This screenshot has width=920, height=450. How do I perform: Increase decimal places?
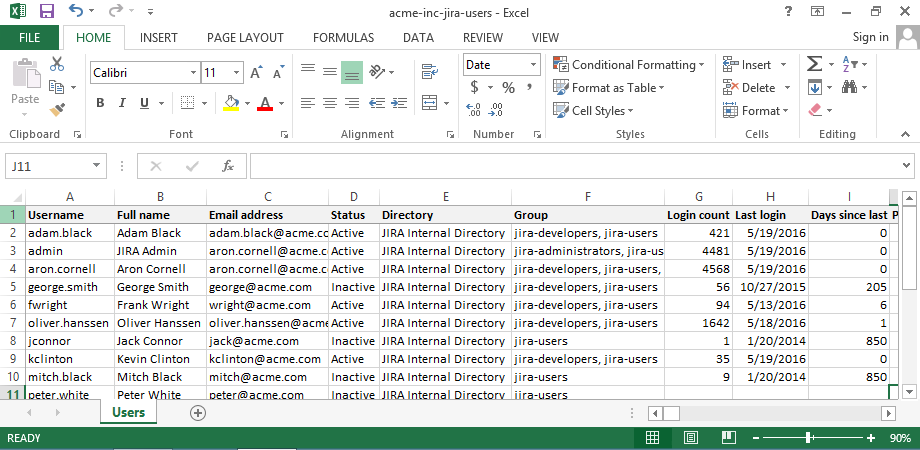coord(473,110)
